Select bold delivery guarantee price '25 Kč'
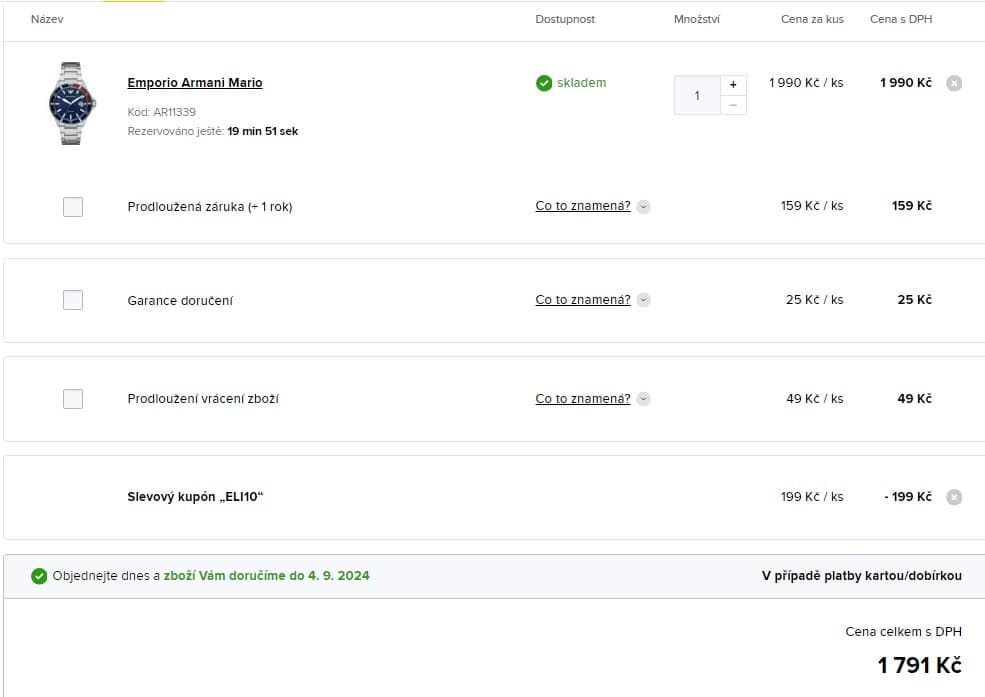985x697 pixels. [915, 300]
